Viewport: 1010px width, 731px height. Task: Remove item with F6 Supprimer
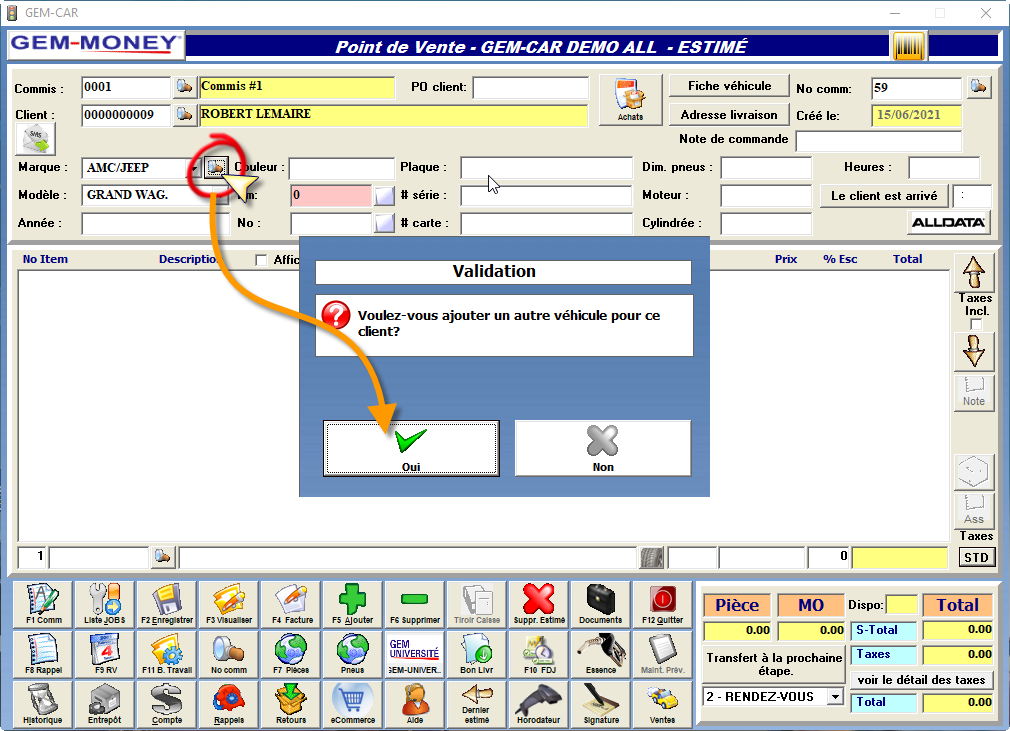point(415,604)
